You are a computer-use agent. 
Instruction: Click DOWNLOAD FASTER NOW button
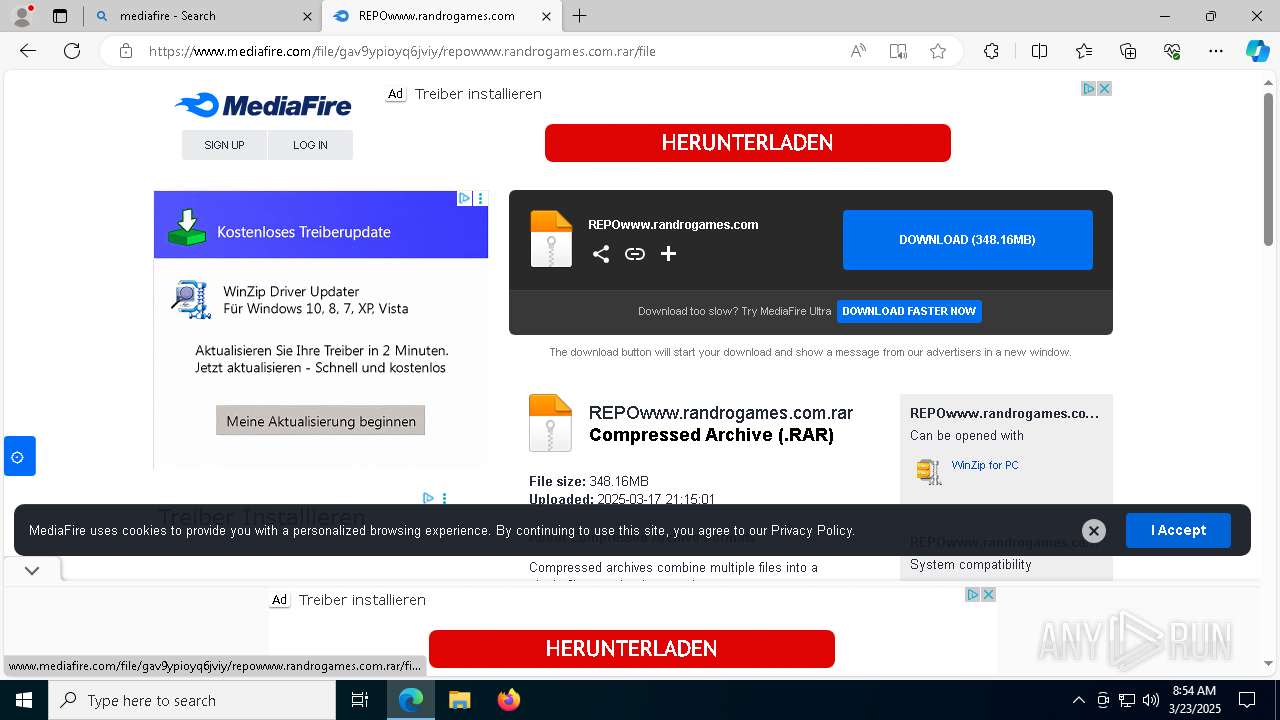pyautogui.click(x=909, y=311)
